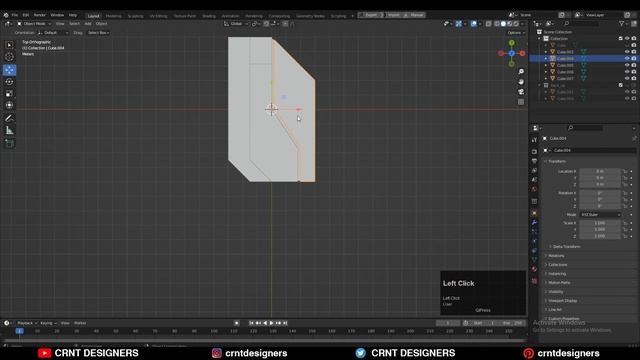The height and width of the screenshot is (360, 640).
Task: Click the Keying button in timeline
Action: (48, 323)
